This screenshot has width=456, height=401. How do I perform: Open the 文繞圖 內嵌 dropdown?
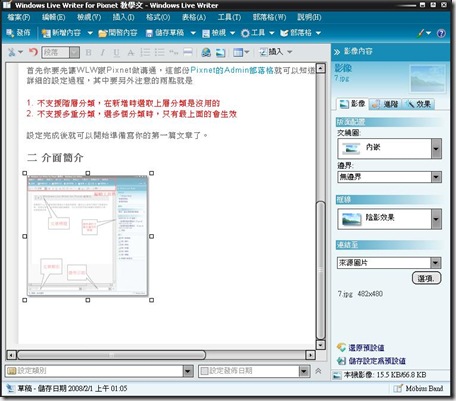point(389,148)
